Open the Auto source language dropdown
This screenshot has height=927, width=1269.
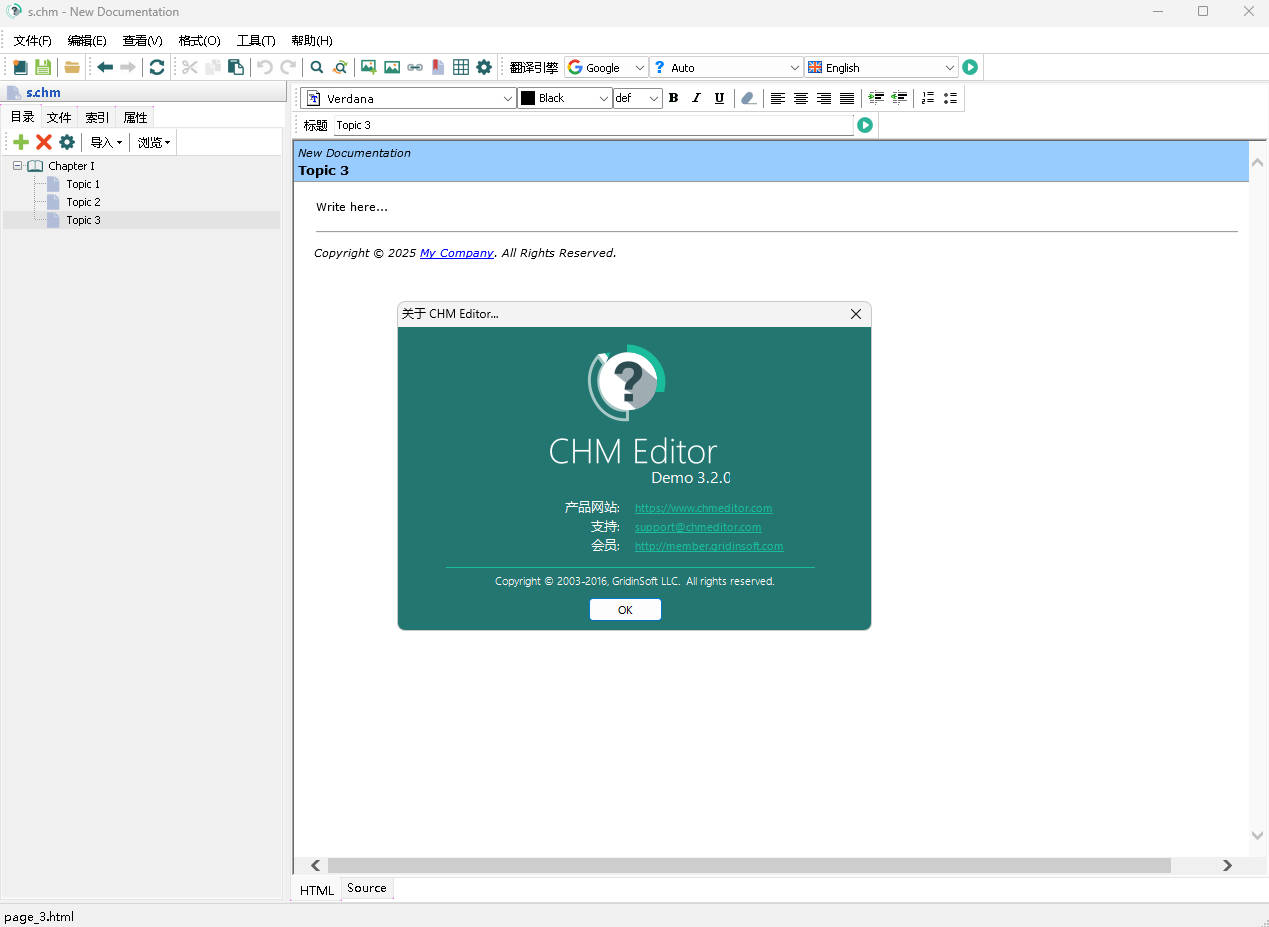(x=726, y=67)
